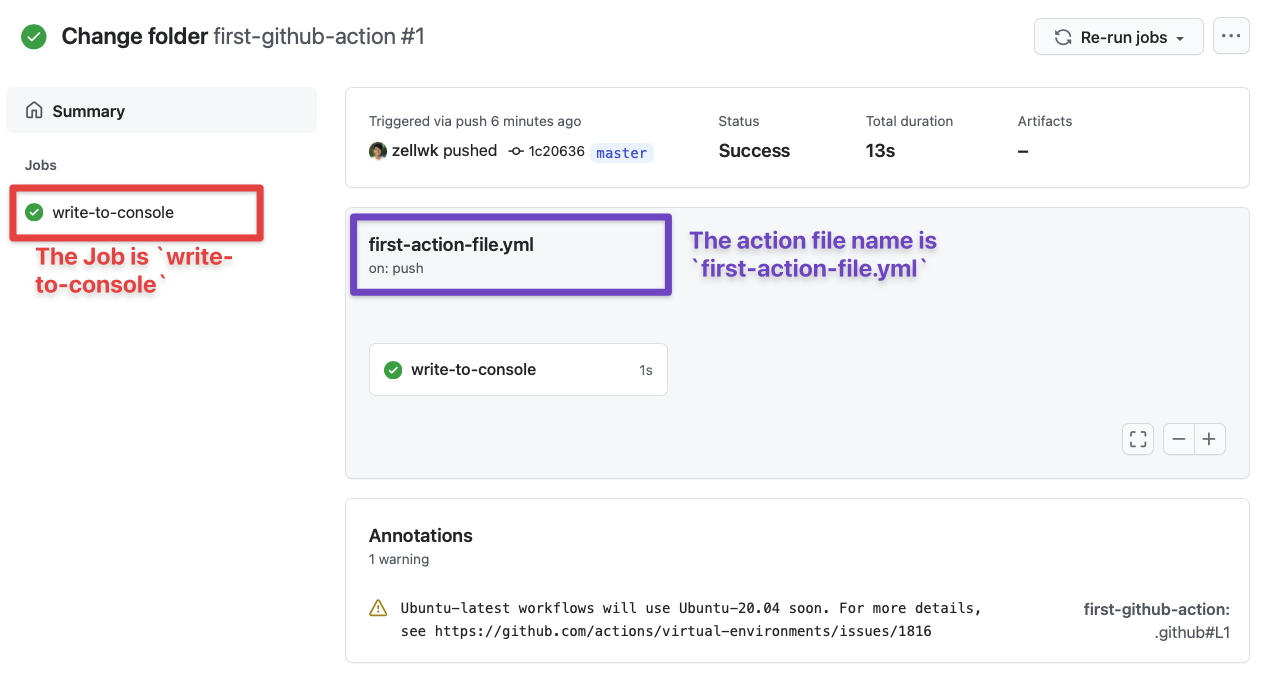Click the Re-run jobs button
The image size is (1264, 677).
tap(1108, 36)
